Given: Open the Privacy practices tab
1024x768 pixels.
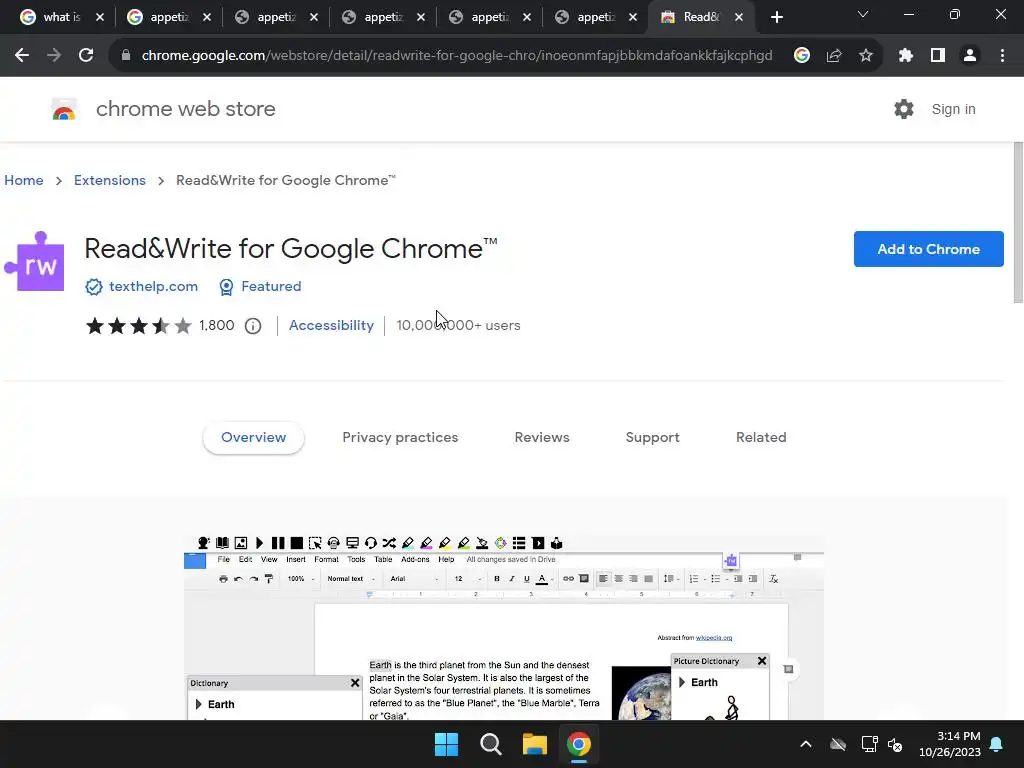Looking at the screenshot, I should (400, 438).
